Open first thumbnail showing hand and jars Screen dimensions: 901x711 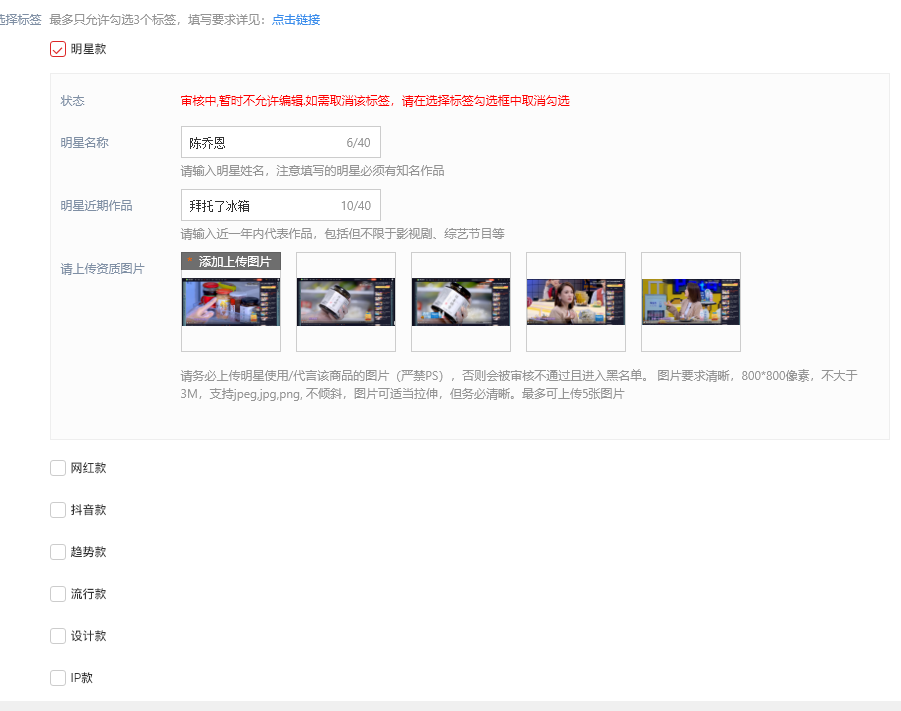[231, 302]
